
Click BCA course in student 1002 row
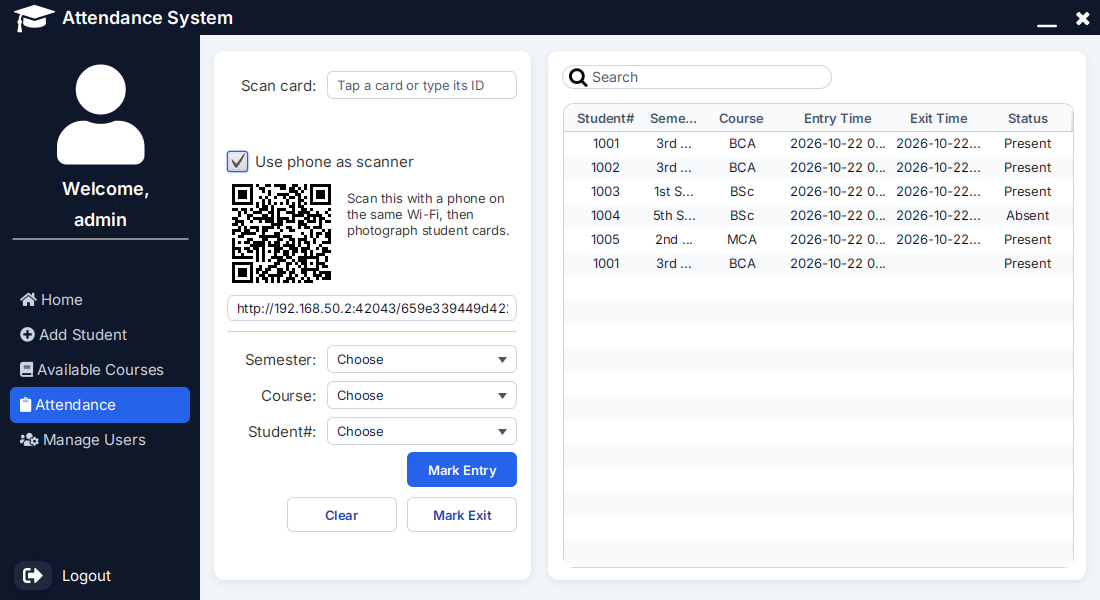tap(742, 167)
